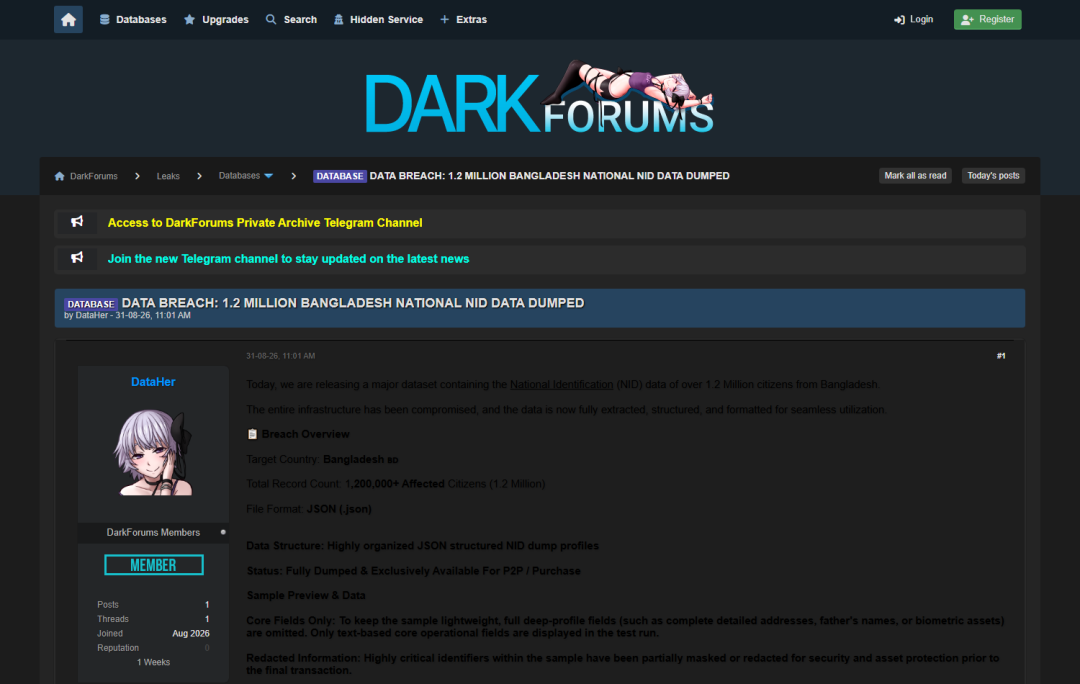The image size is (1080, 684).
Task: Click the MEMBER rank badge
Action: click(x=154, y=565)
